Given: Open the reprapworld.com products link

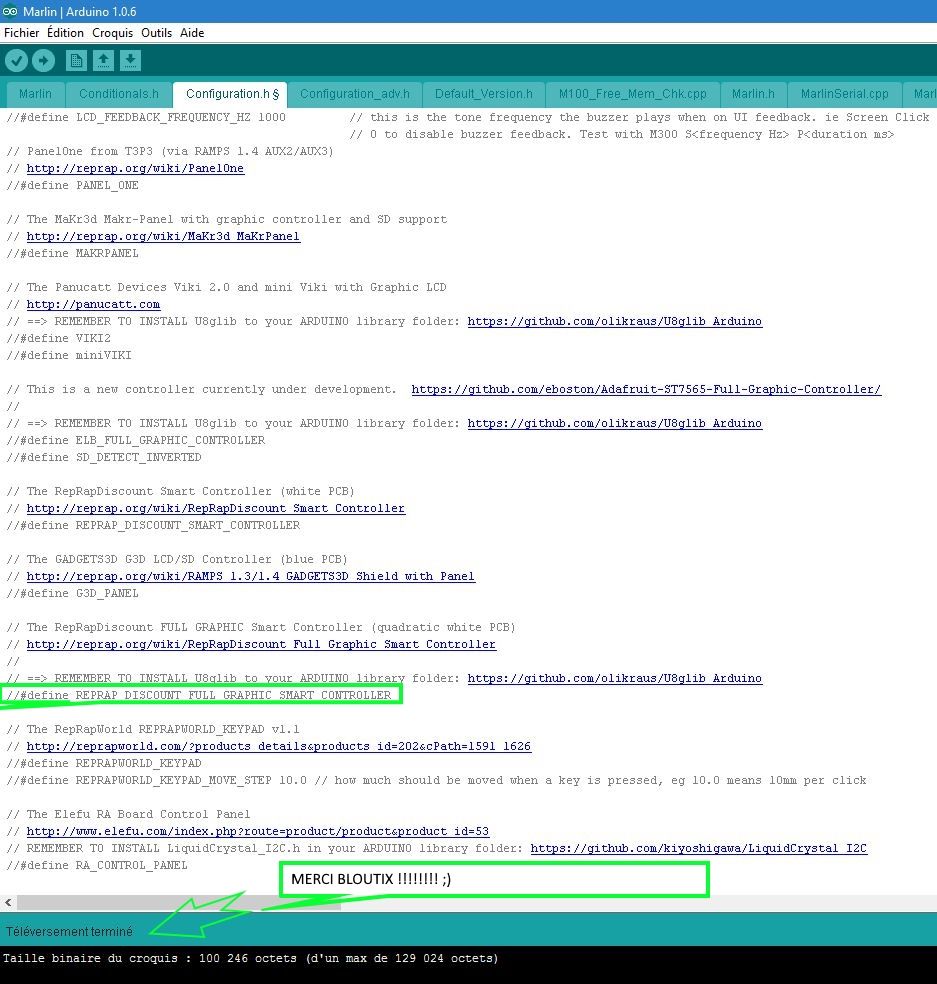Looking at the screenshot, I should (279, 746).
